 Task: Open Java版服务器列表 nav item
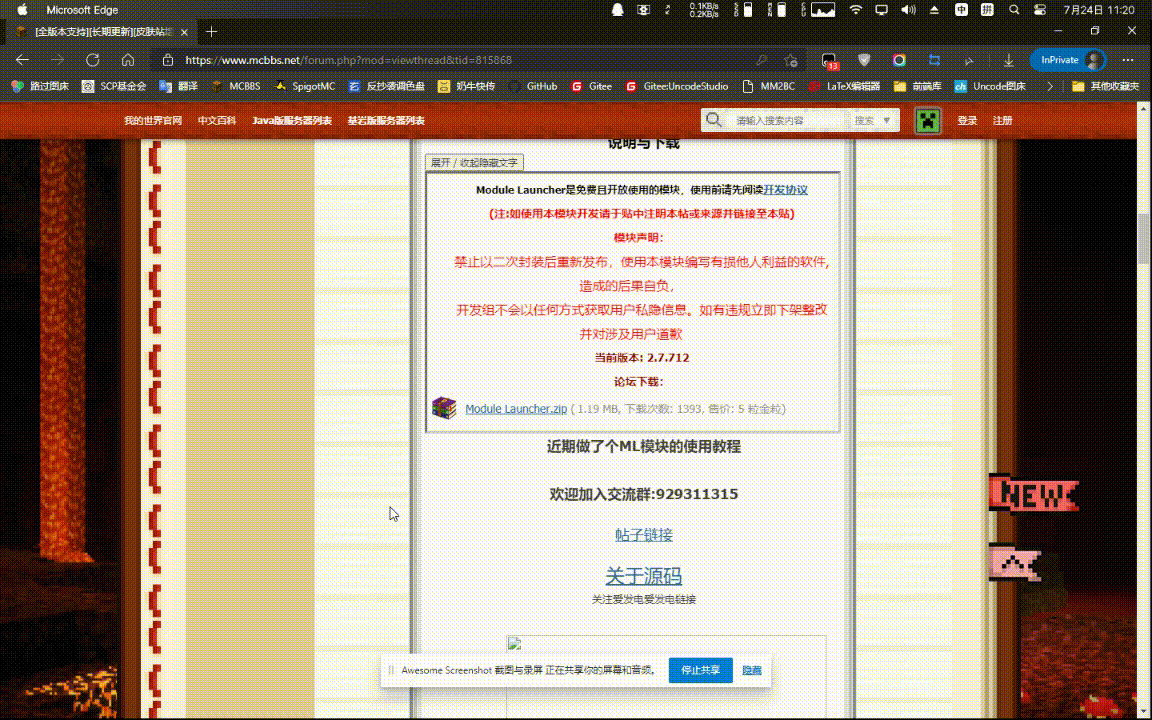pyautogui.click(x=292, y=120)
